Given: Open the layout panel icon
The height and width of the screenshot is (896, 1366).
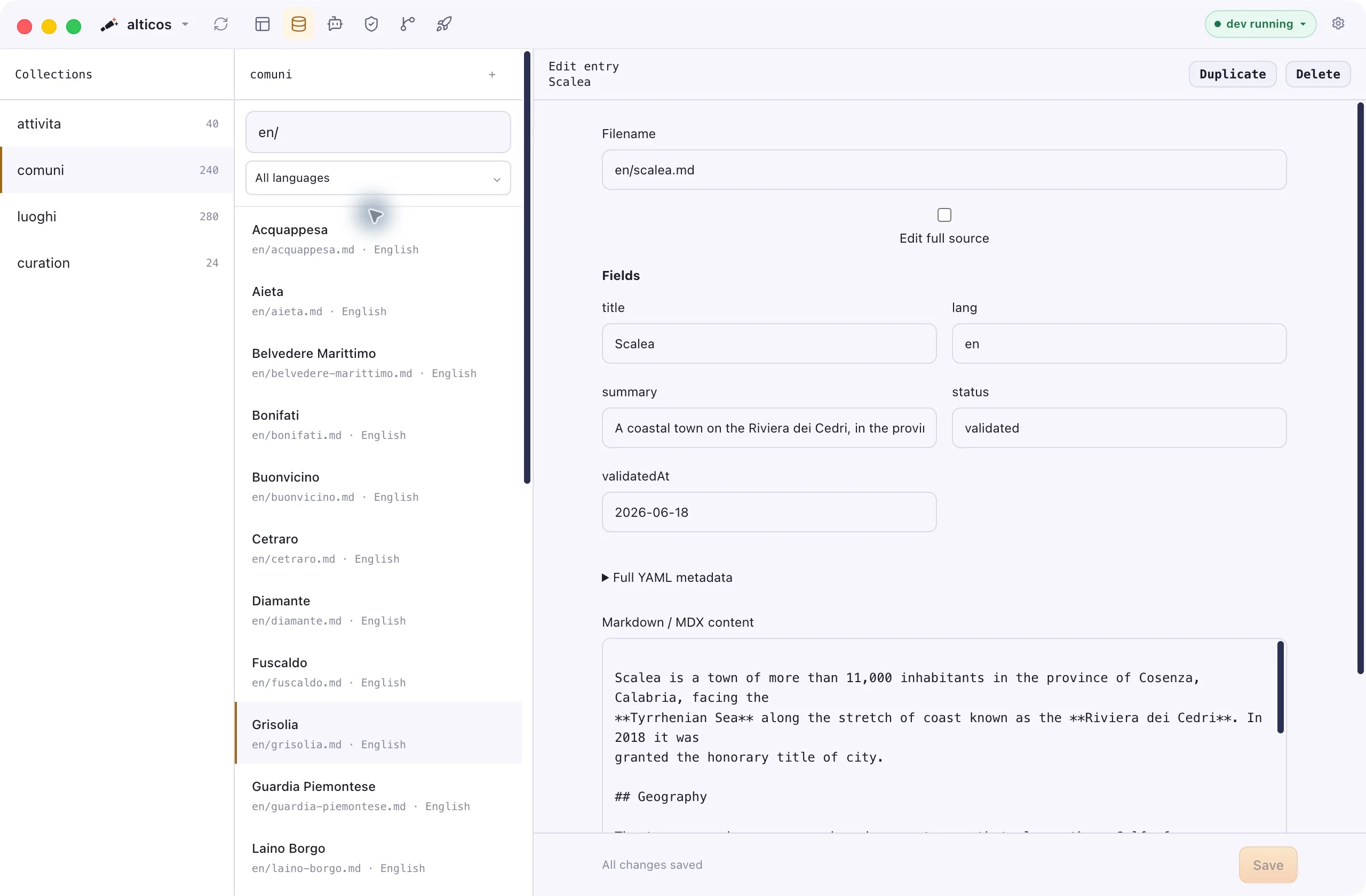Looking at the screenshot, I should click(x=263, y=24).
